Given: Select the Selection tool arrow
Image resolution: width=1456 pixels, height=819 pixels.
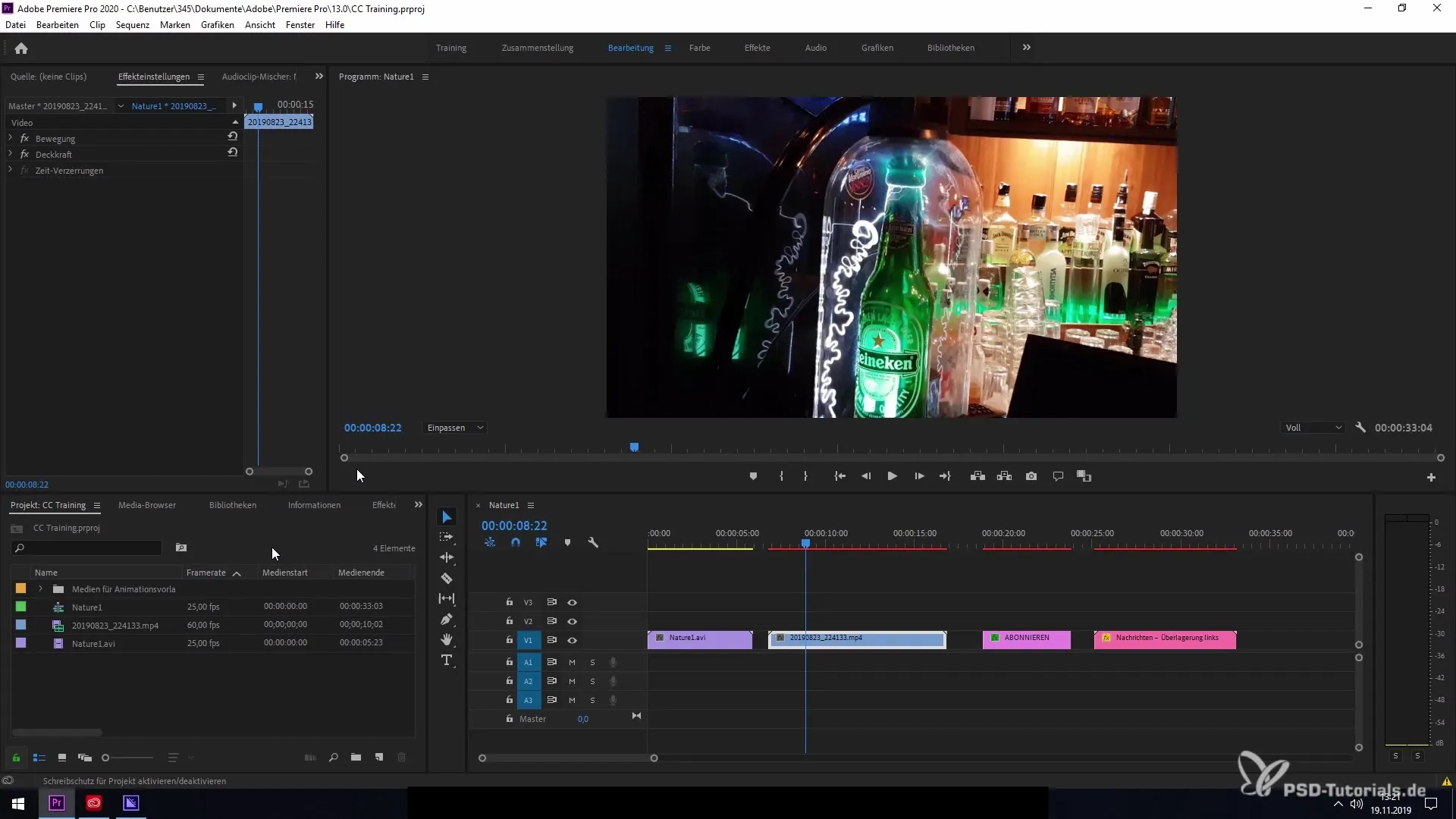Looking at the screenshot, I should point(447,517).
